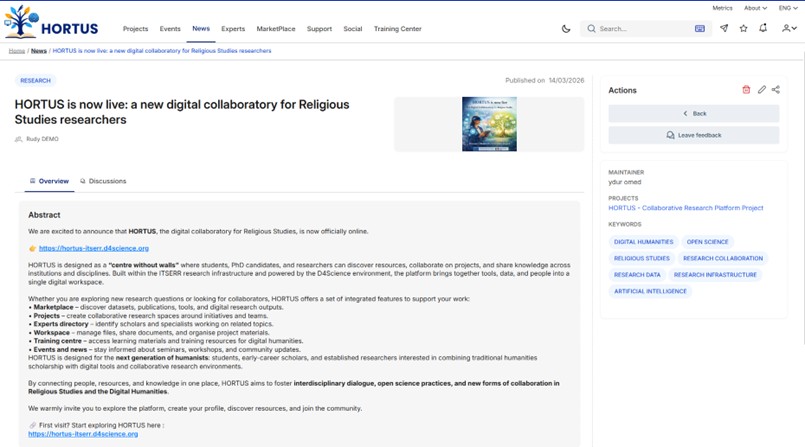
Task: Share news via share icon
Action: [776, 90]
